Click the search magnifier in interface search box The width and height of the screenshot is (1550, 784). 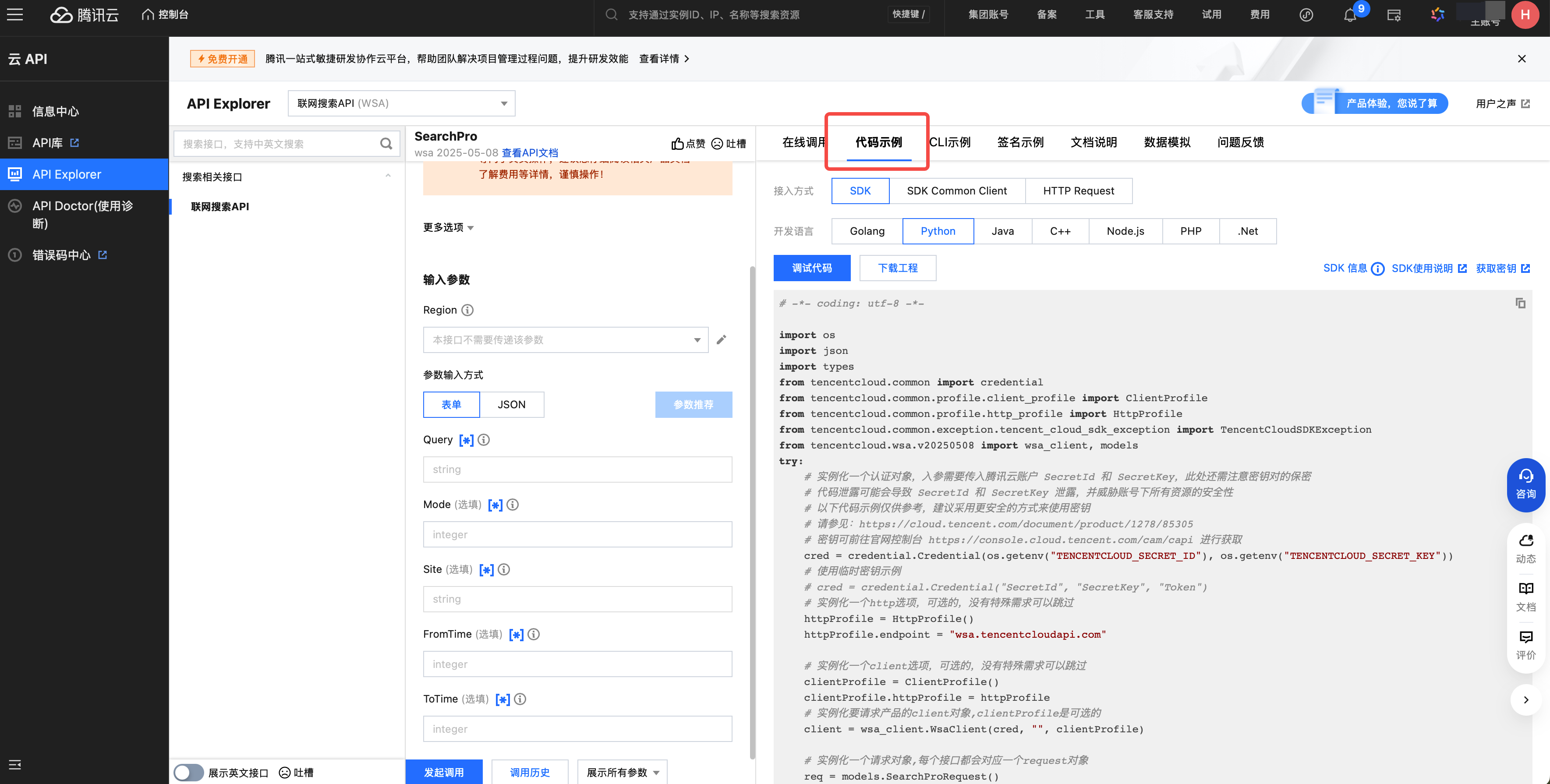pyautogui.click(x=386, y=144)
